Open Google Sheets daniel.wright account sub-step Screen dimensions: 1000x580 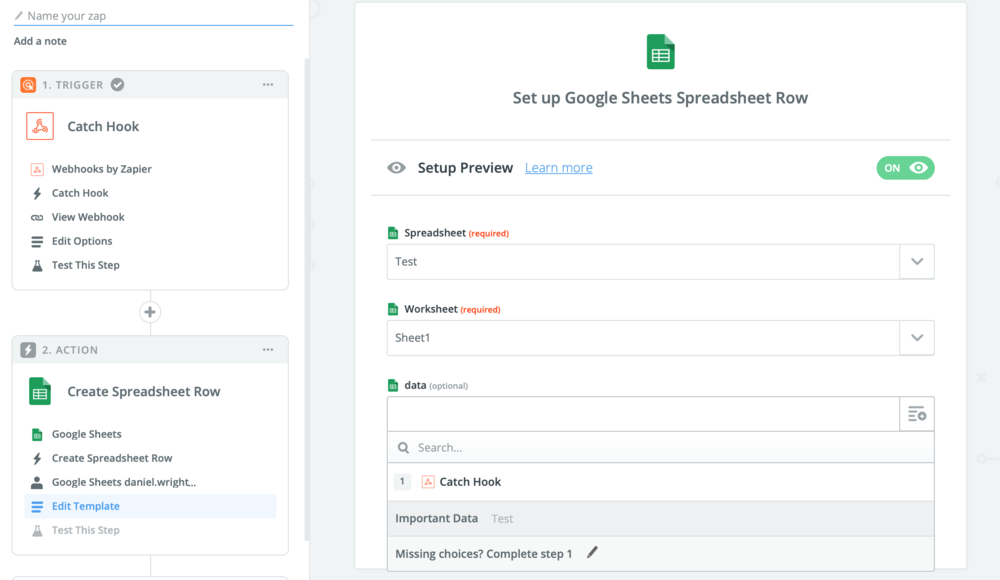124,482
